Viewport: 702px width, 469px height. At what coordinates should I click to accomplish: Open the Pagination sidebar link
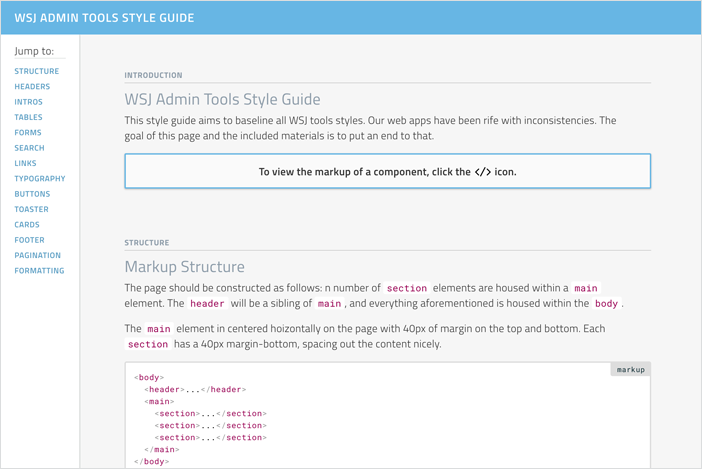pyautogui.click(x=38, y=255)
